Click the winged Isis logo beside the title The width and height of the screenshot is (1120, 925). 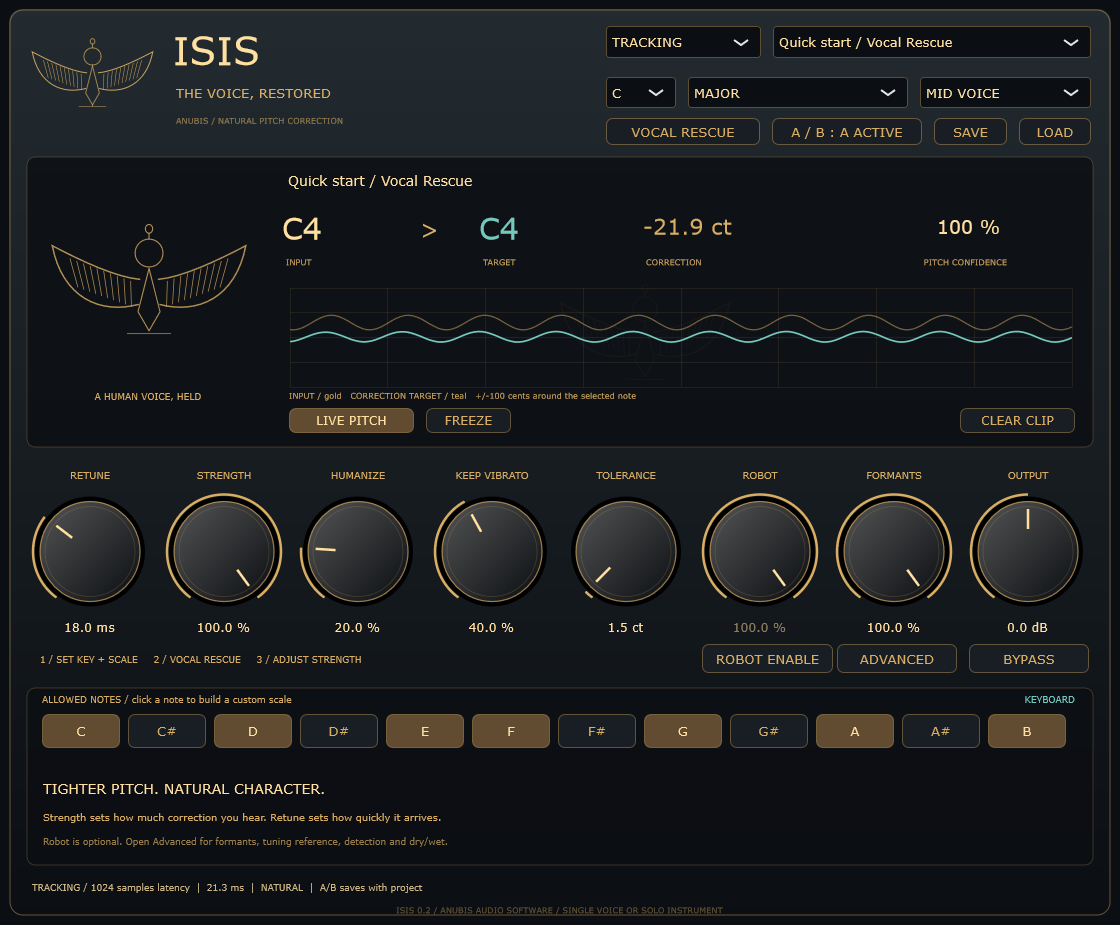click(x=92, y=73)
